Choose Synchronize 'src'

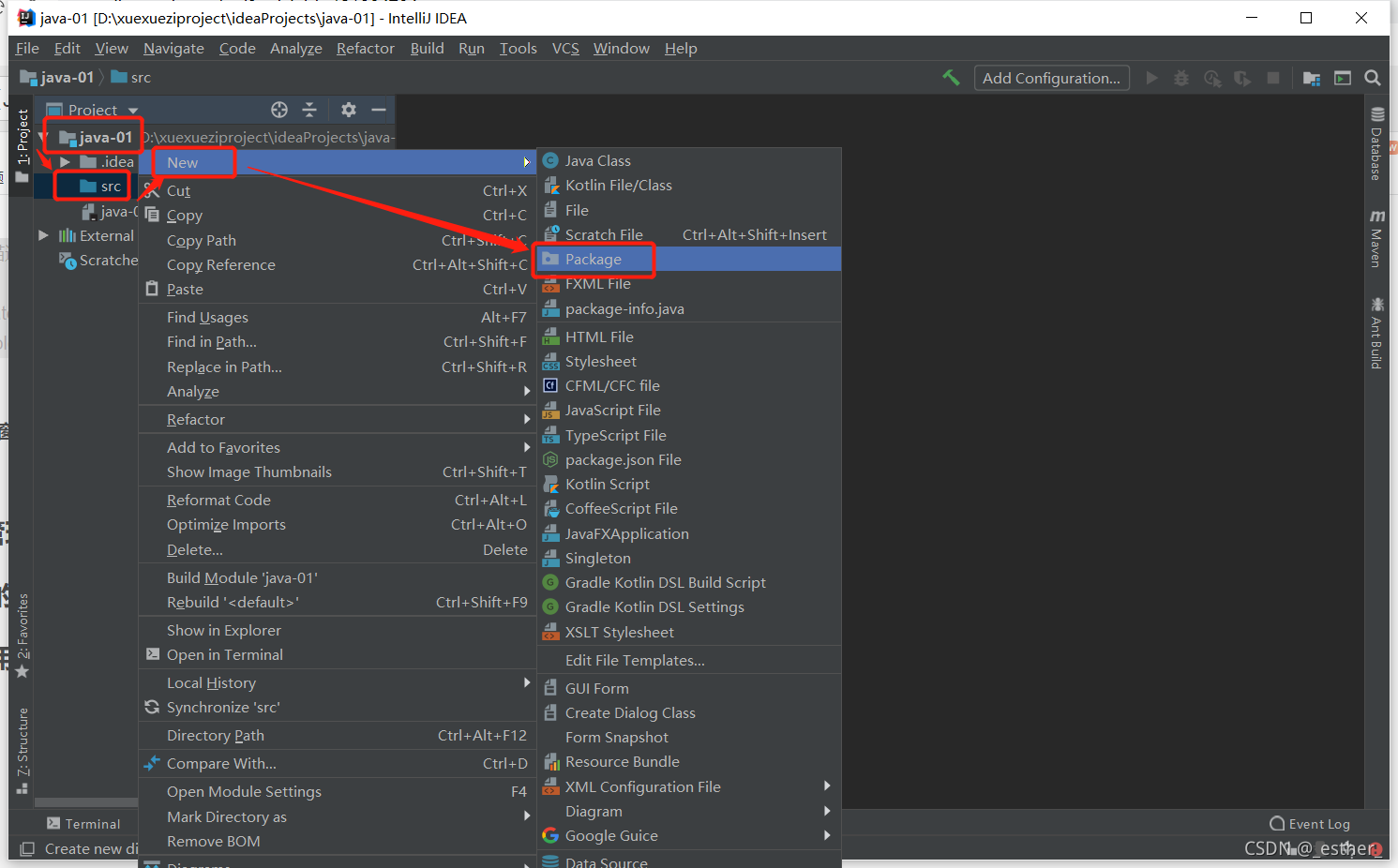[338, 707]
